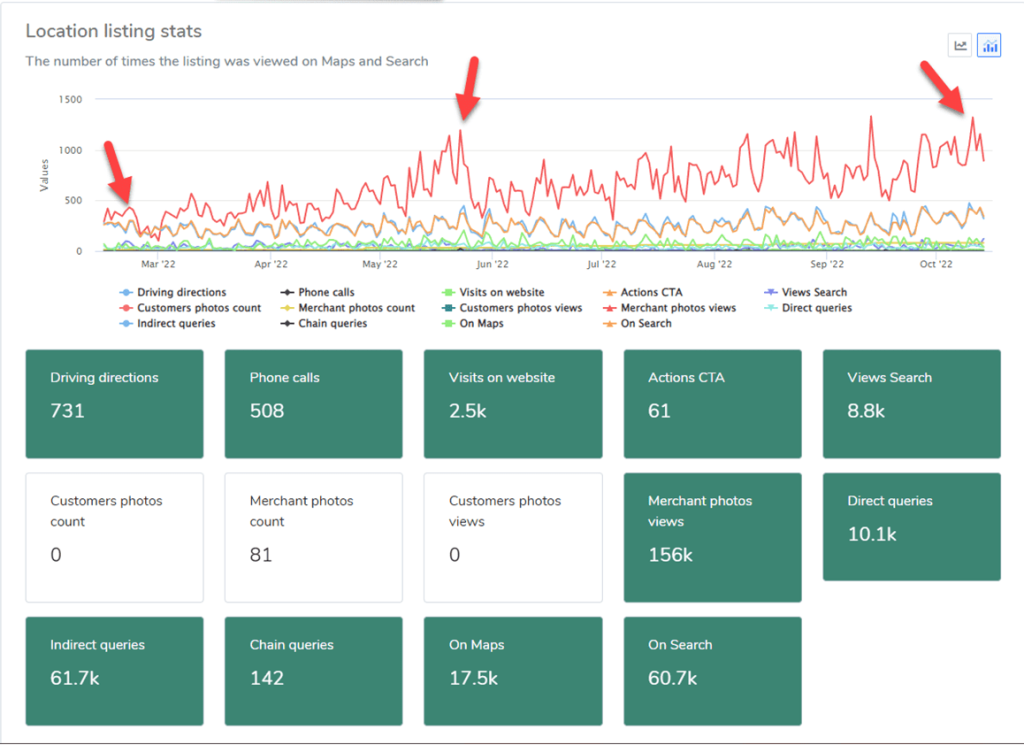Click the Indirect queries 61.7k card
1024x745 pixels.
click(114, 670)
